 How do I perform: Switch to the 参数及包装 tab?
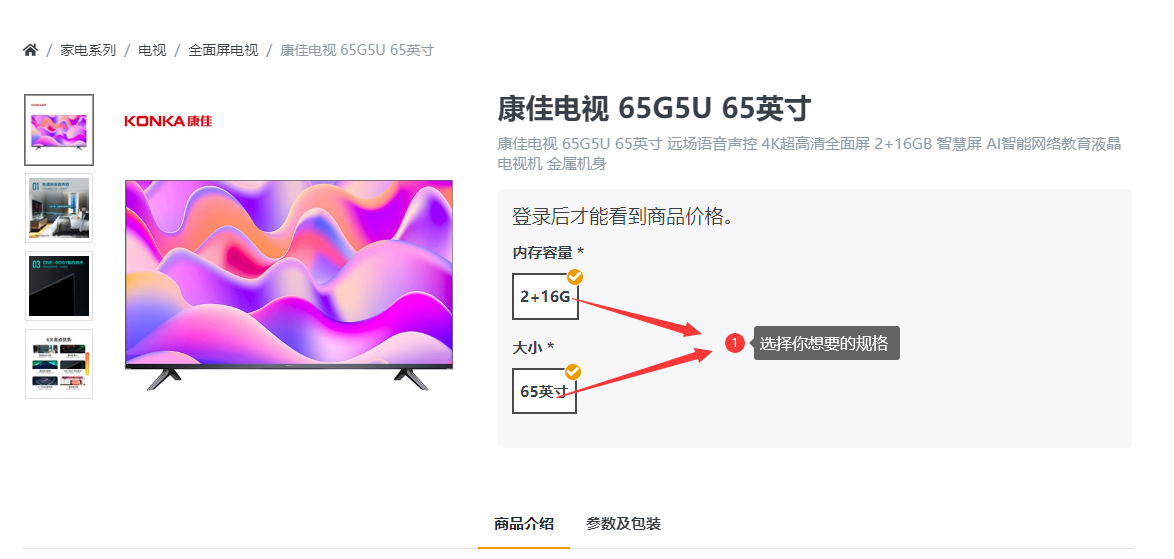click(623, 524)
